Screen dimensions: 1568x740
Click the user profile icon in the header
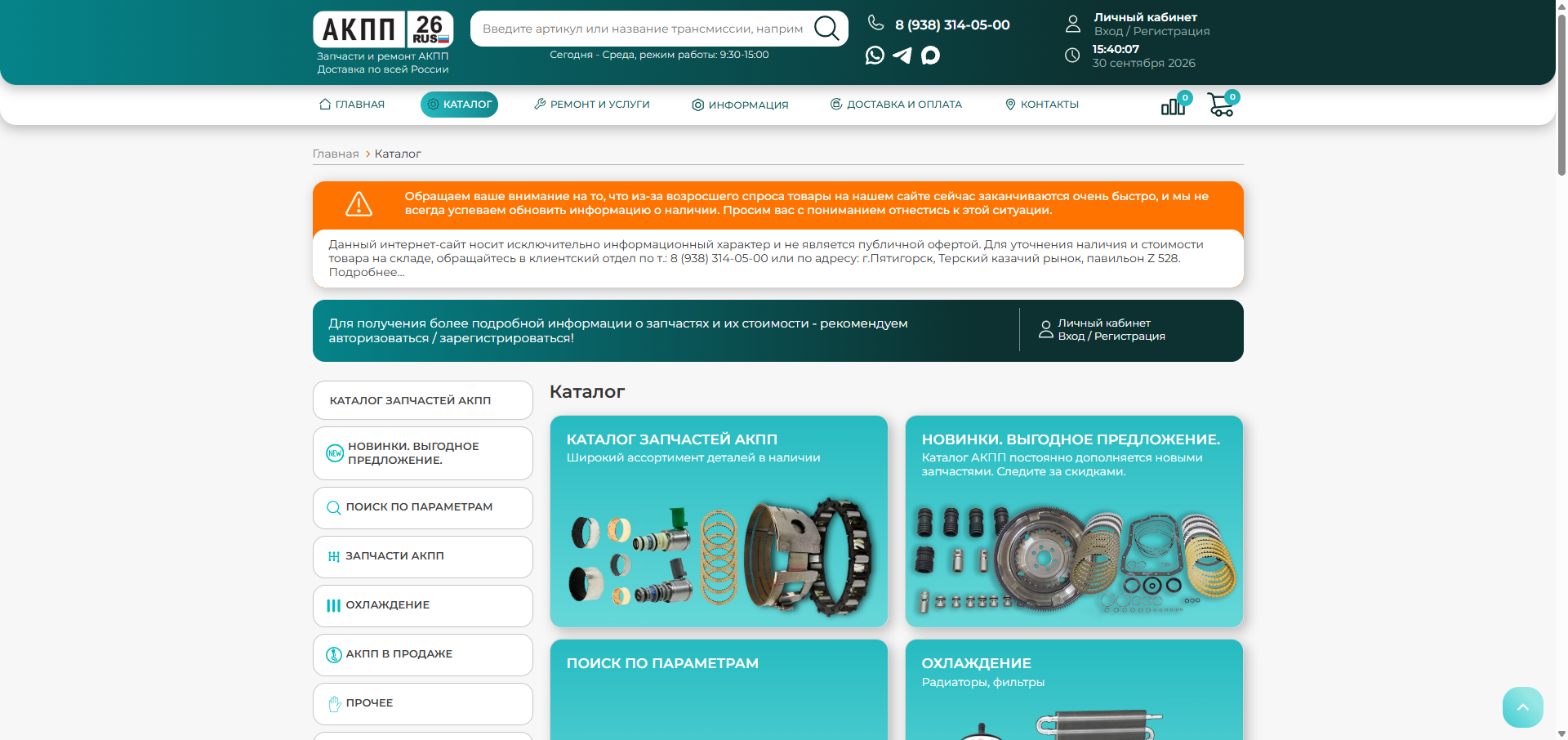pos(1073,24)
